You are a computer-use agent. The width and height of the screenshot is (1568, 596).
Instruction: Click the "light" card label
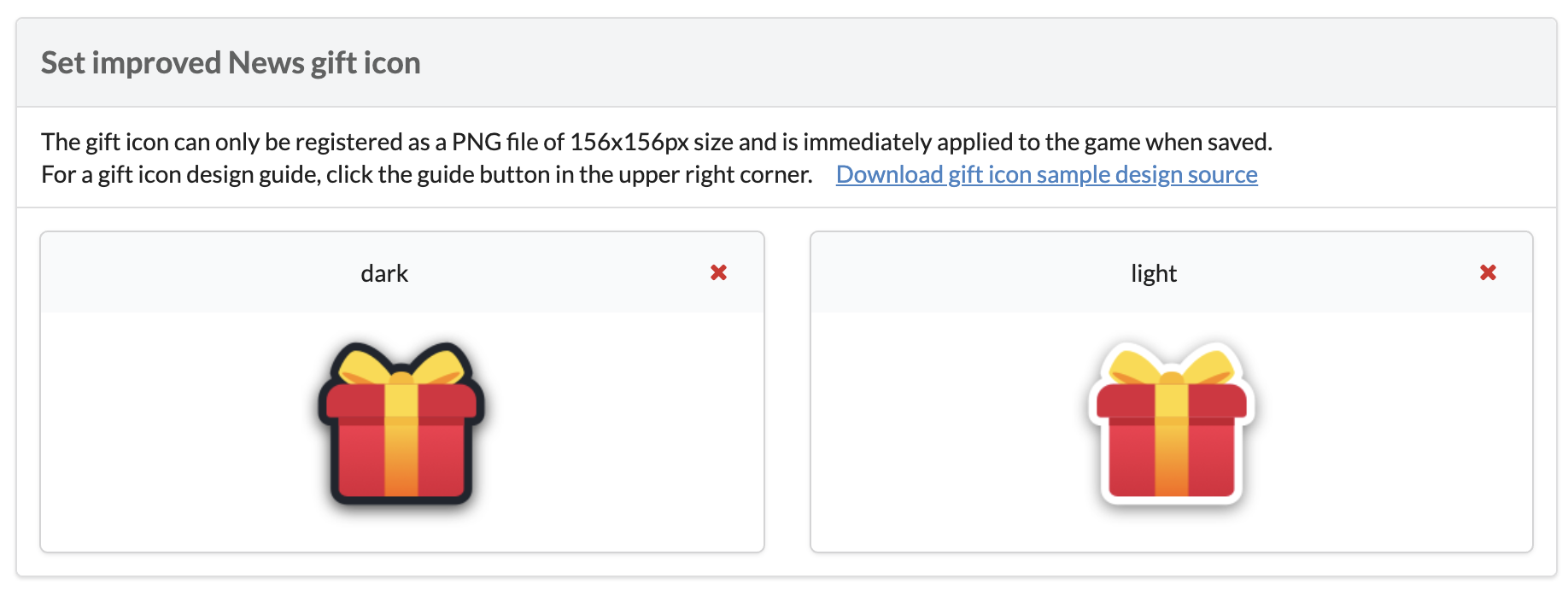click(1154, 273)
